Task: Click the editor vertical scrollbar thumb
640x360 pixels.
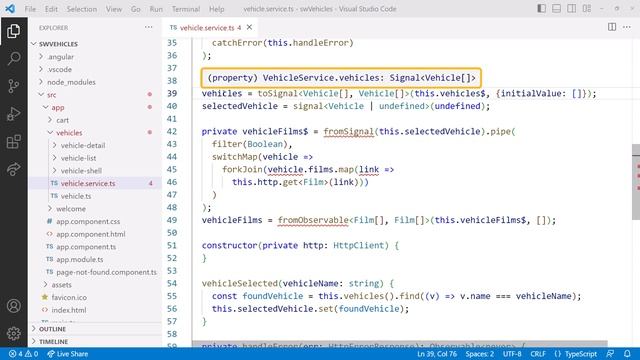Action: pyautogui.click(x=636, y=182)
